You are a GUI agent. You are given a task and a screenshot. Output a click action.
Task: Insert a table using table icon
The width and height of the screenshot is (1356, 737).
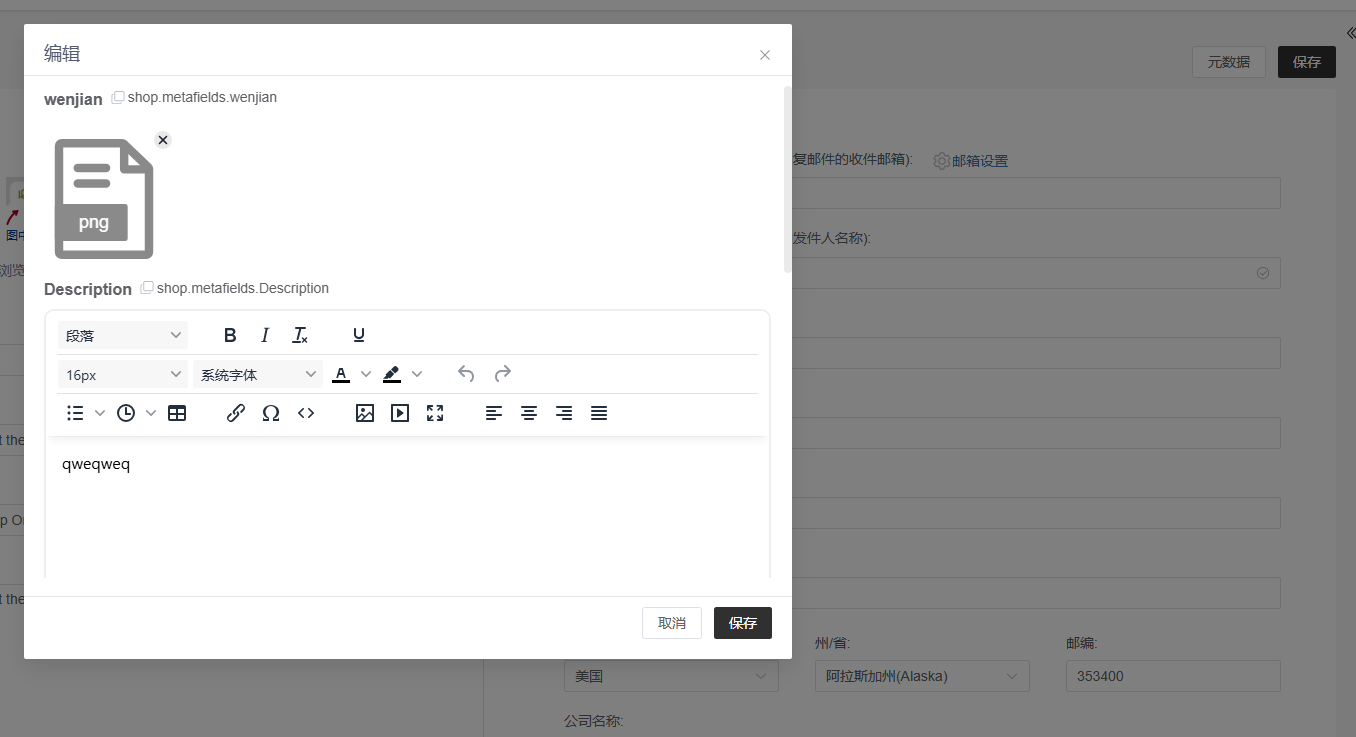(177, 413)
